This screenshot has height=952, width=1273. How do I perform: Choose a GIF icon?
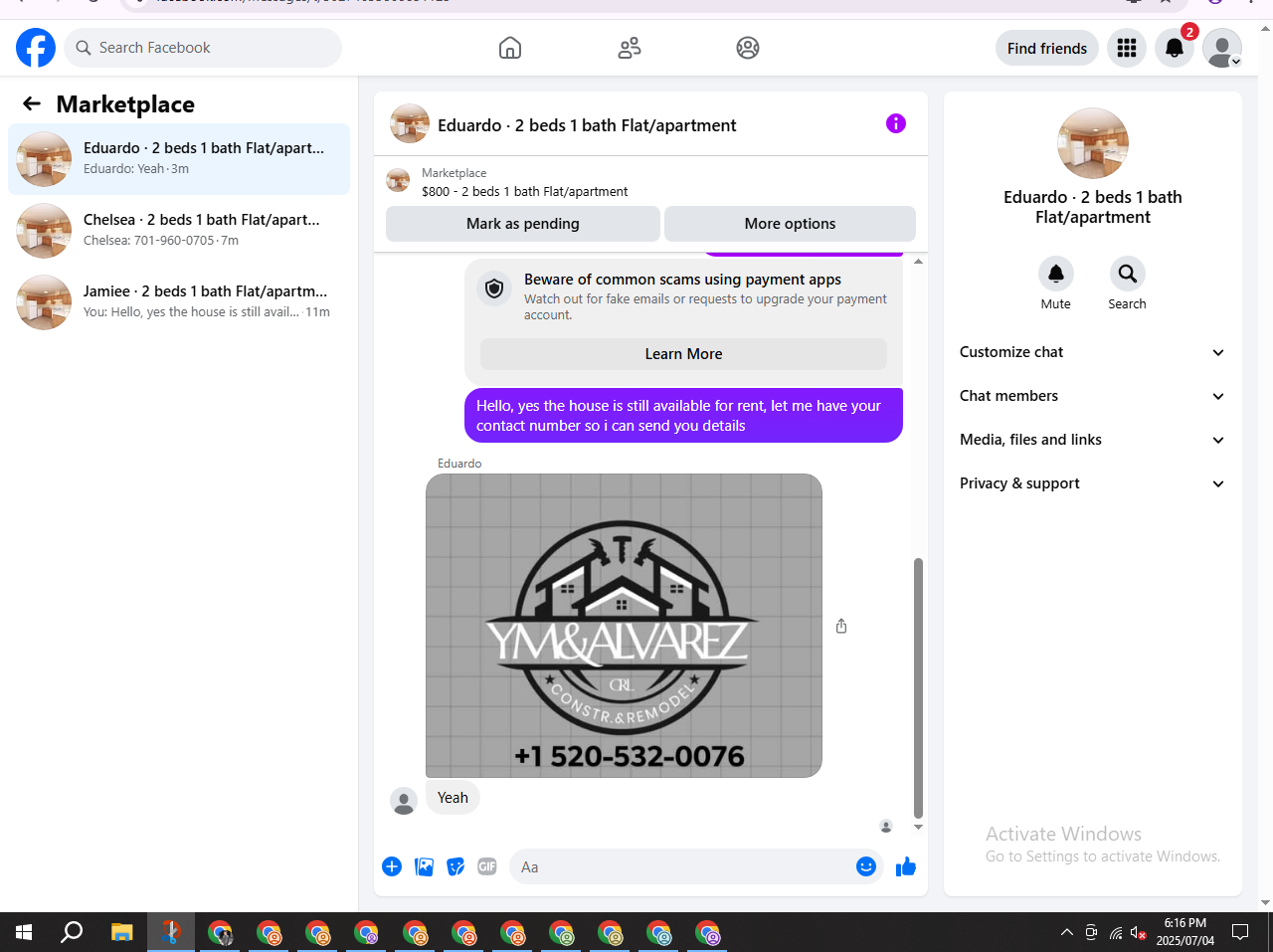(x=487, y=866)
